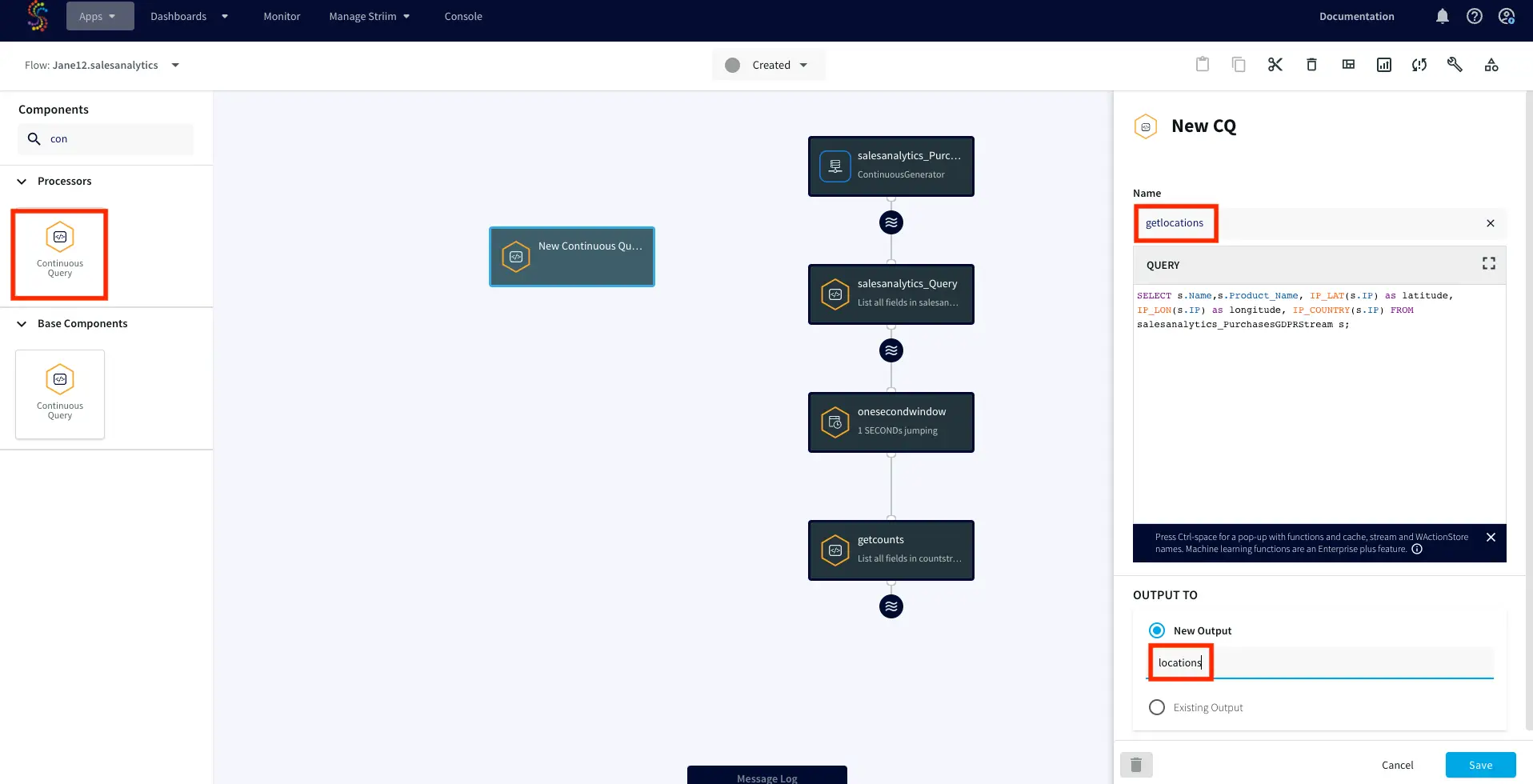This screenshot has height=784, width=1533.
Task: Go to the Monitor page
Action: (282, 17)
